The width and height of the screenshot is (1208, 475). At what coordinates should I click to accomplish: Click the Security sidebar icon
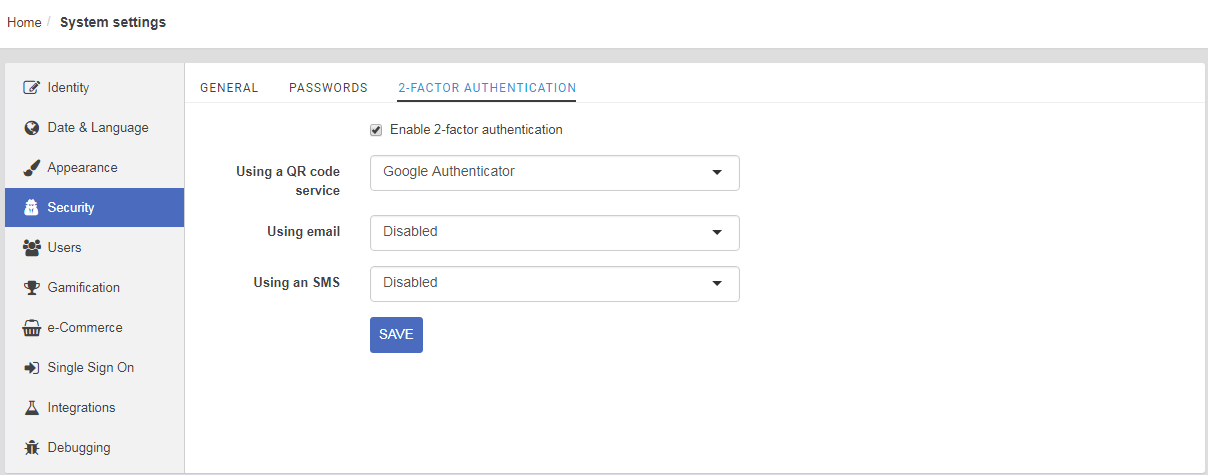point(31,208)
